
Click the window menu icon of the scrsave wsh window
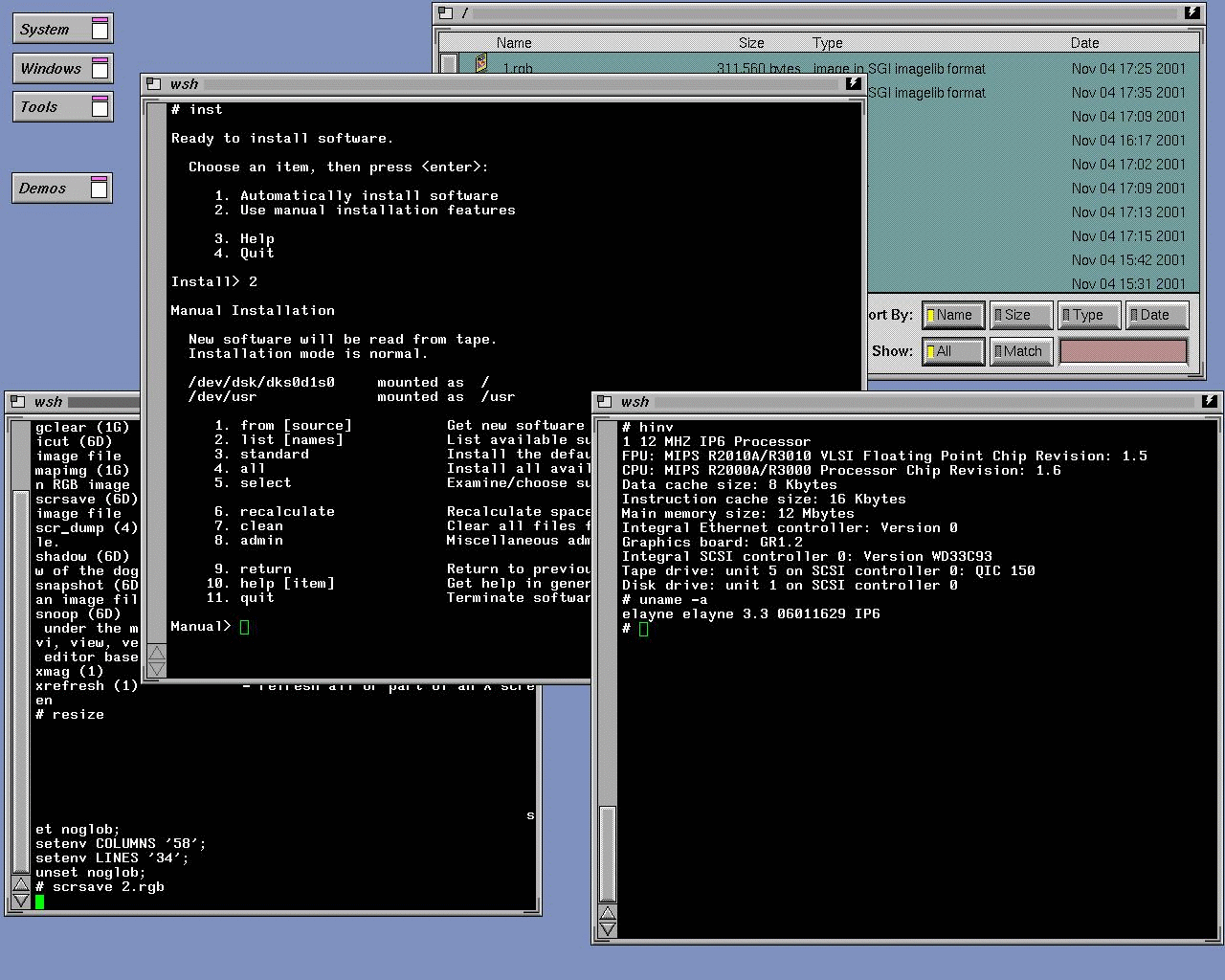(19, 402)
